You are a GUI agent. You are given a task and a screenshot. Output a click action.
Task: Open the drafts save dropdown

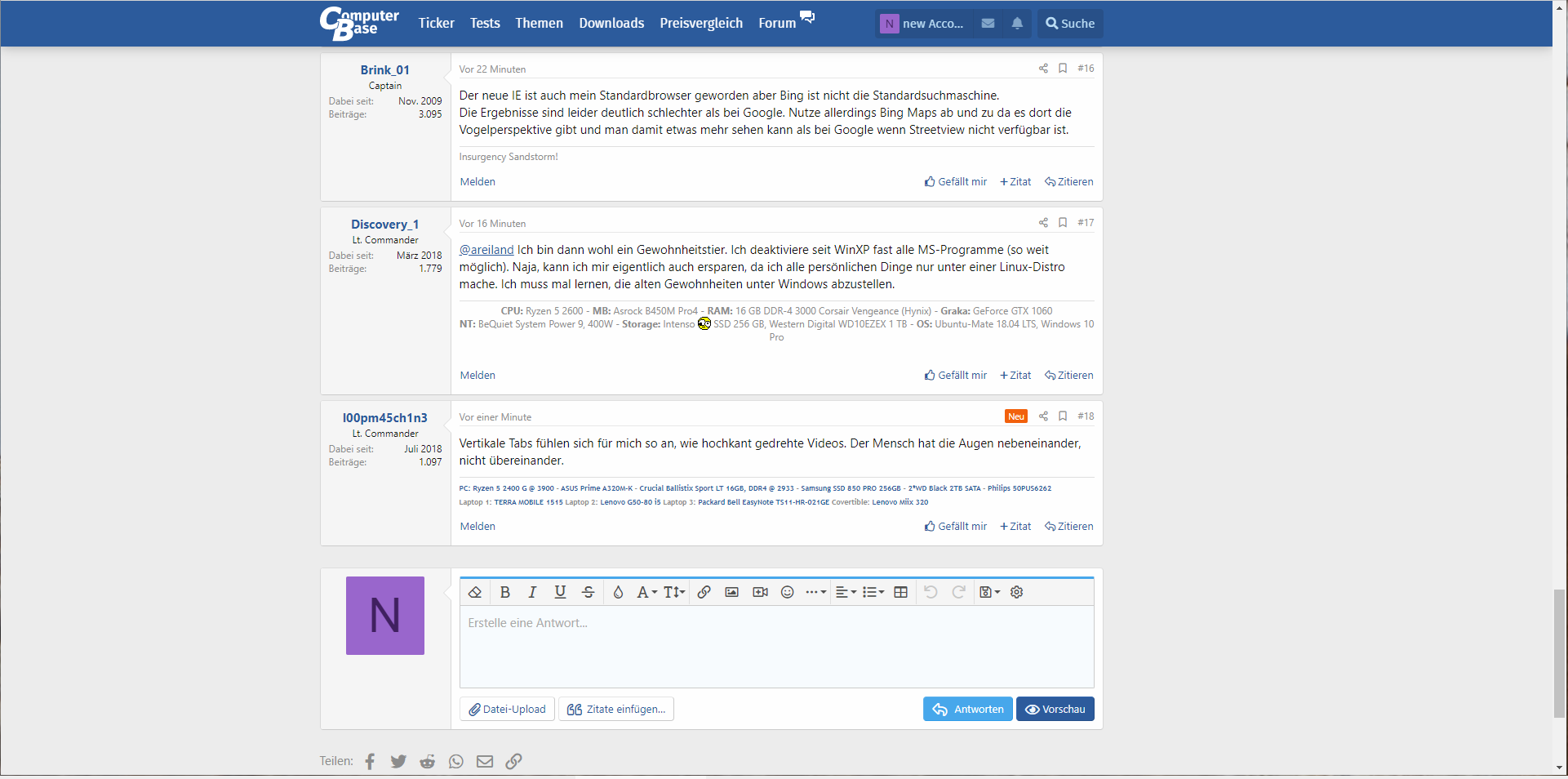(989, 592)
